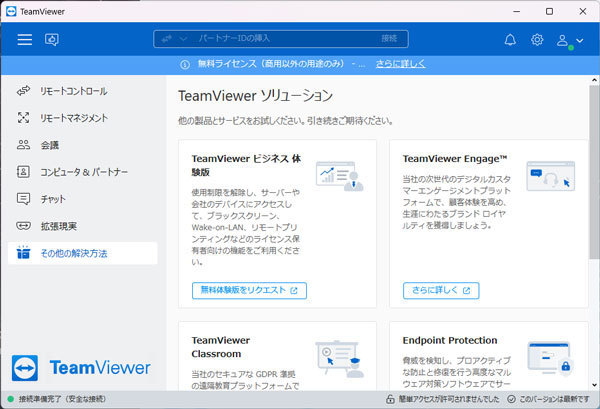
Task: Click the chat bubble icon
Action: (x=23, y=199)
